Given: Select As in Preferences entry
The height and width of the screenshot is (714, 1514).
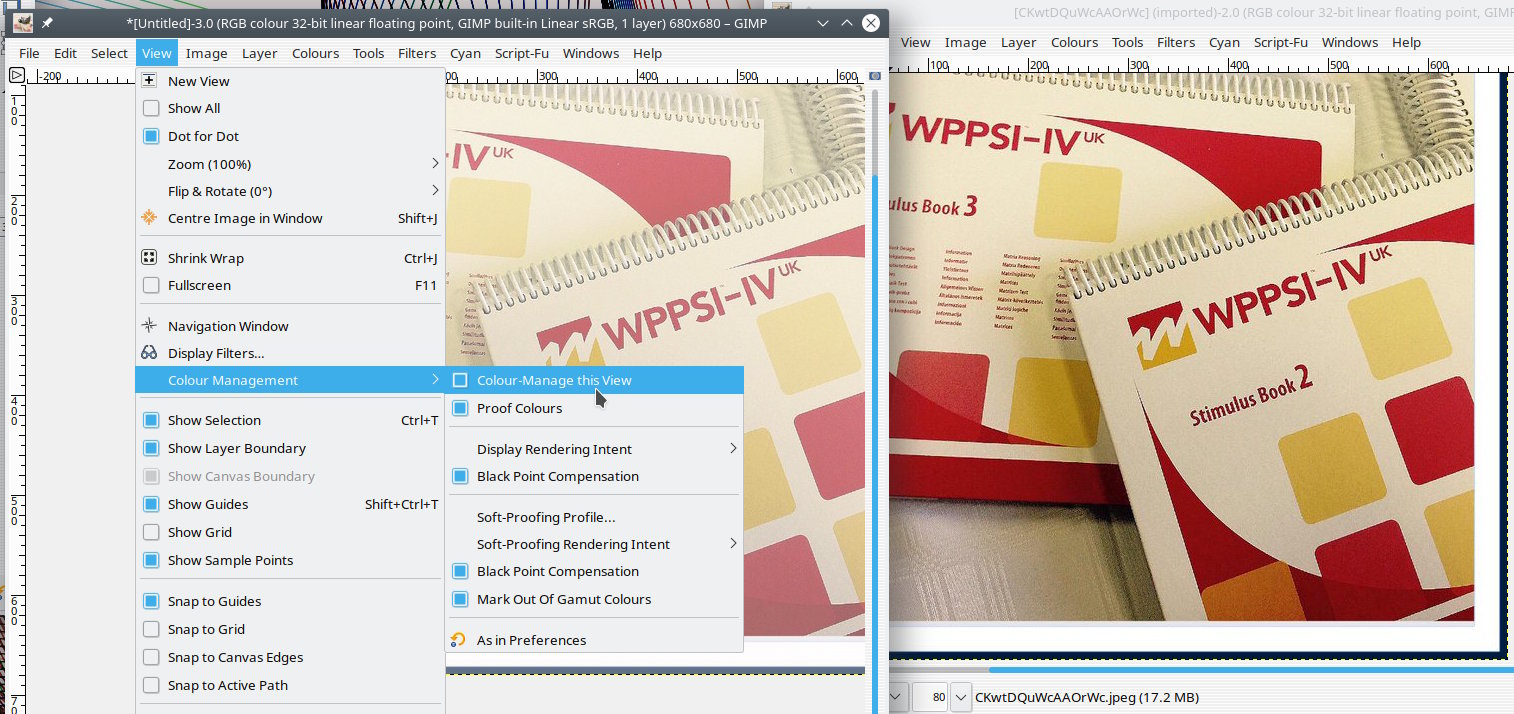Looking at the screenshot, I should [x=594, y=640].
